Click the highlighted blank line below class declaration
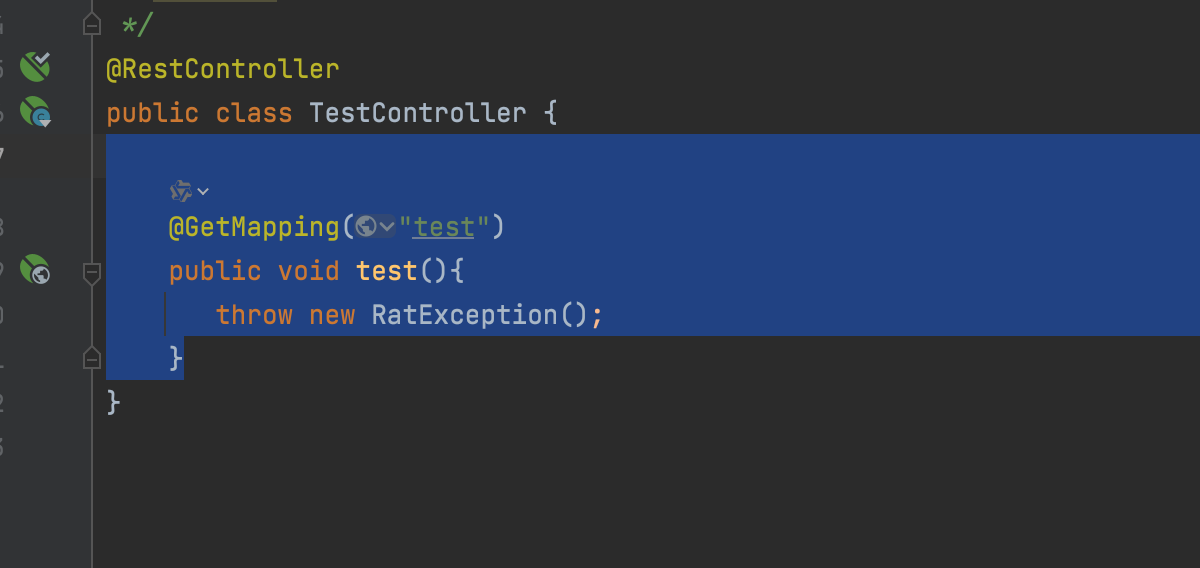Screen dimensions: 1200x568 point(652,156)
